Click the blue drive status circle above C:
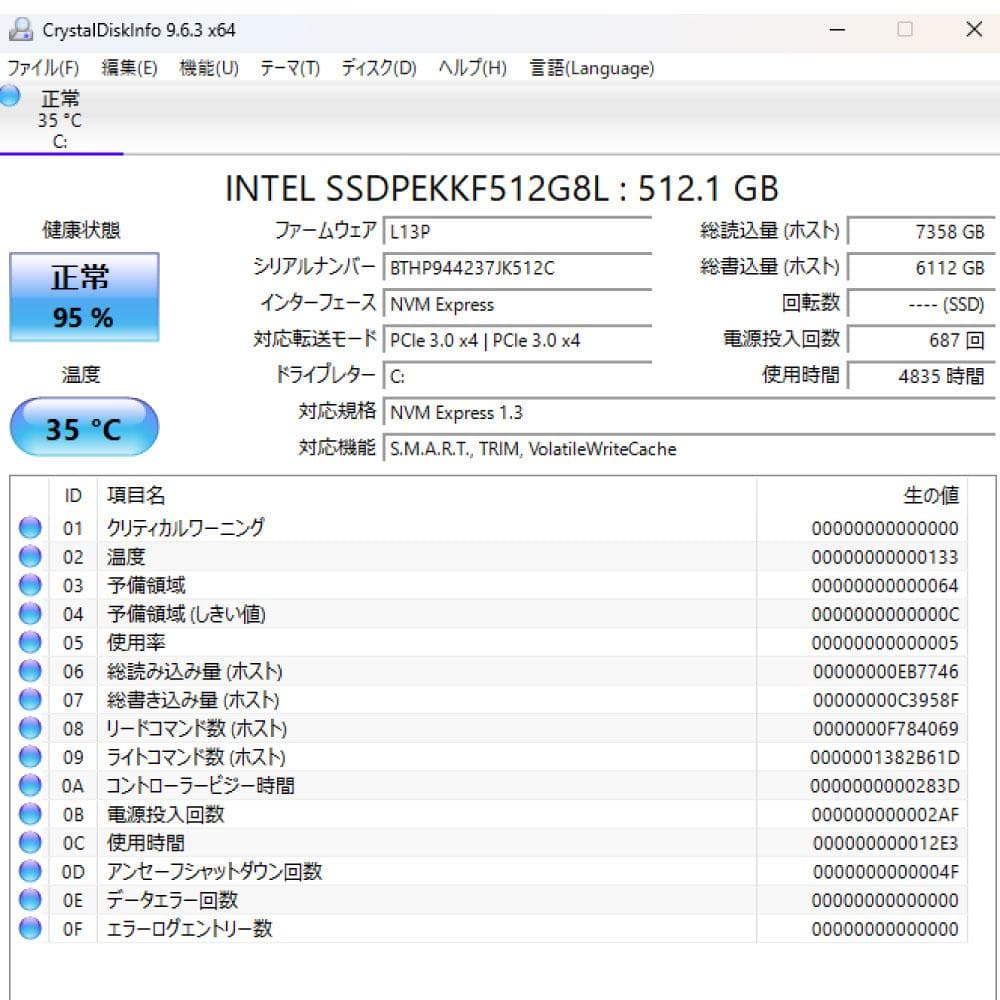This screenshot has width=1000, height=1000. [x=9, y=97]
